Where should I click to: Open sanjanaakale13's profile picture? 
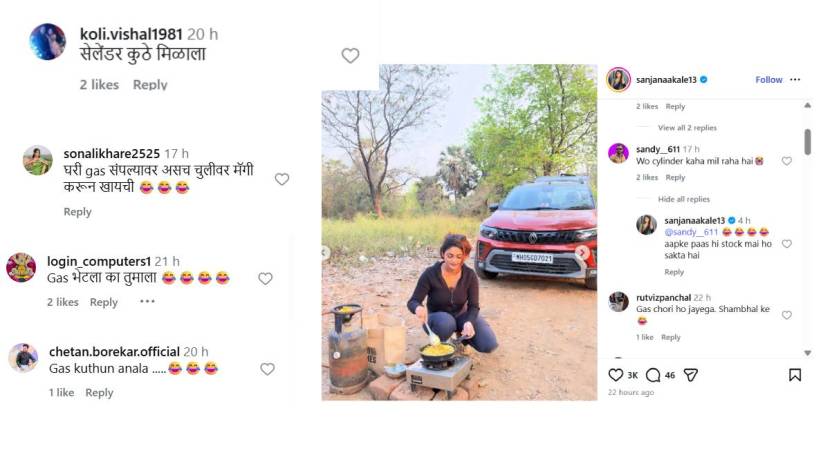click(x=618, y=79)
